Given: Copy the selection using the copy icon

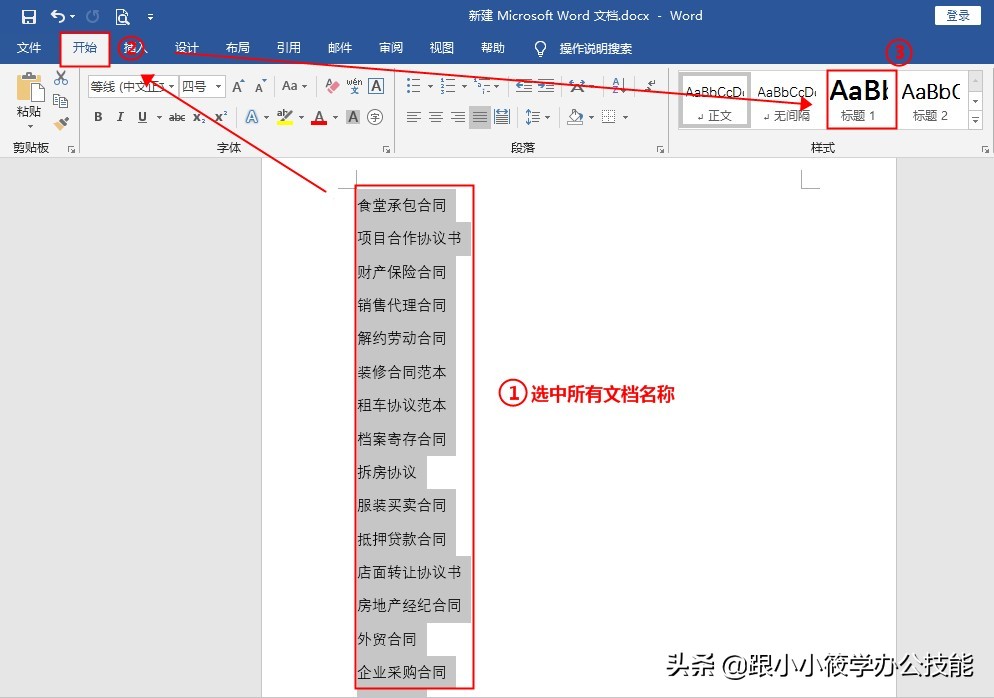Looking at the screenshot, I should click(61, 101).
